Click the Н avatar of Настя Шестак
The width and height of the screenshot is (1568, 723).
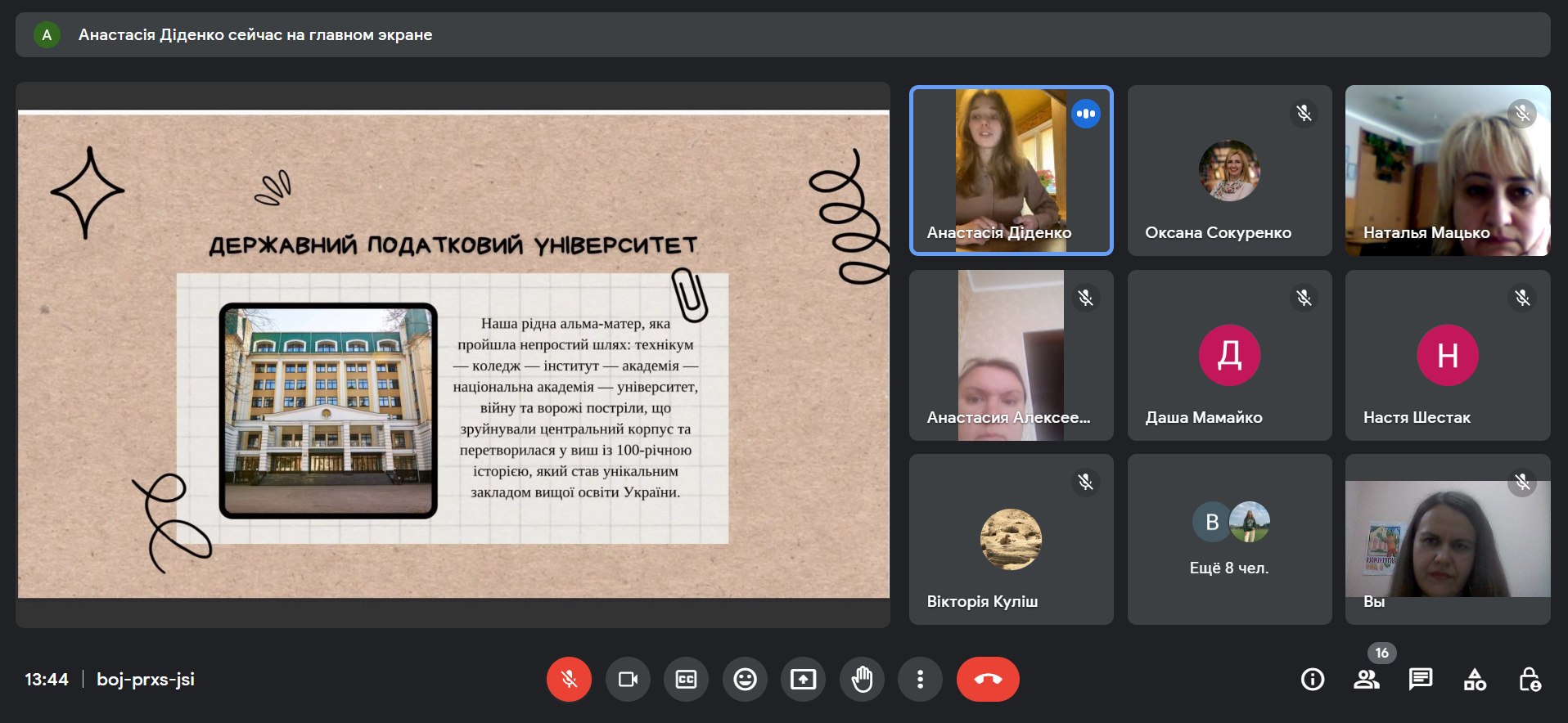pos(1448,355)
